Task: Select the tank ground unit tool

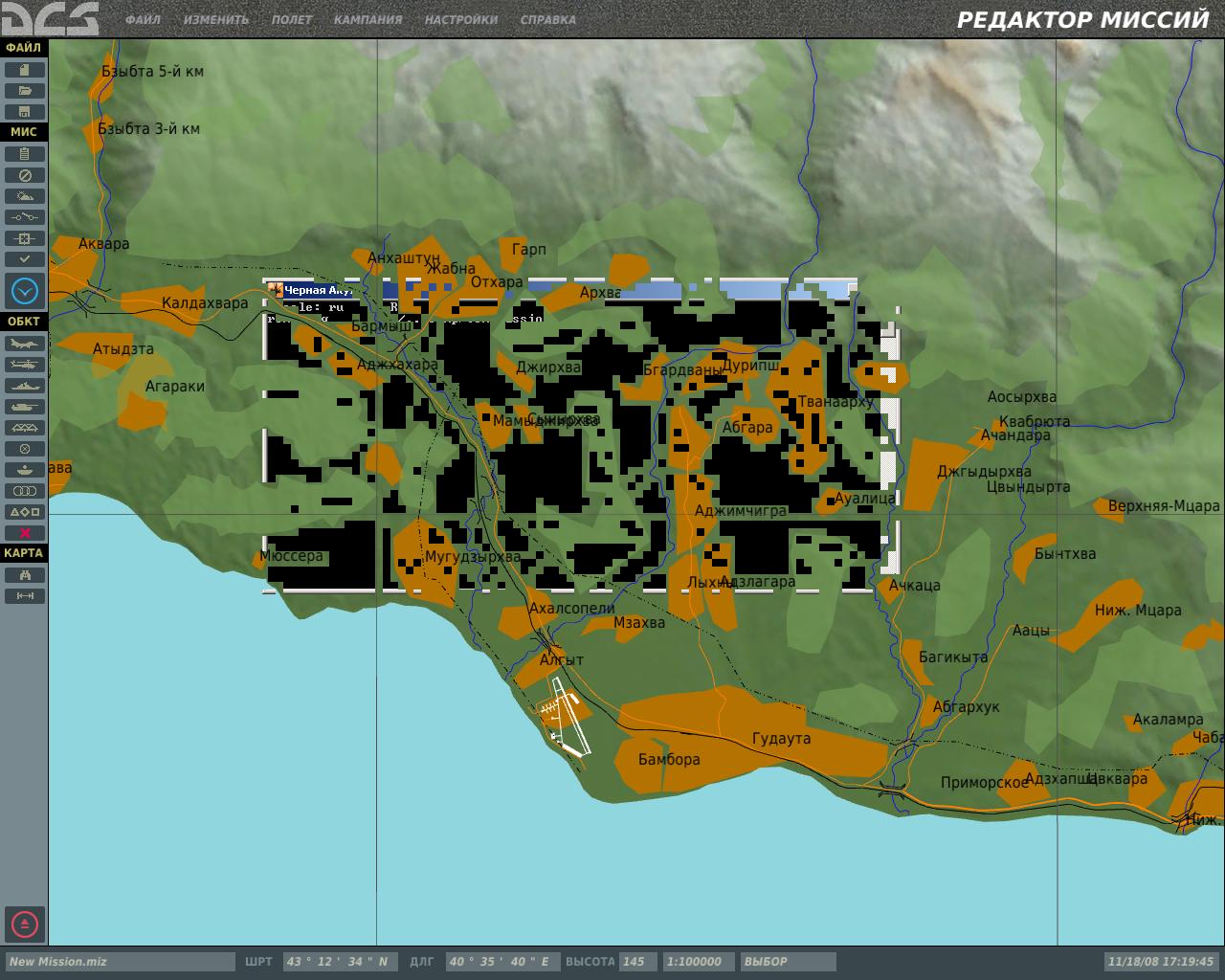Action: (25, 407)
